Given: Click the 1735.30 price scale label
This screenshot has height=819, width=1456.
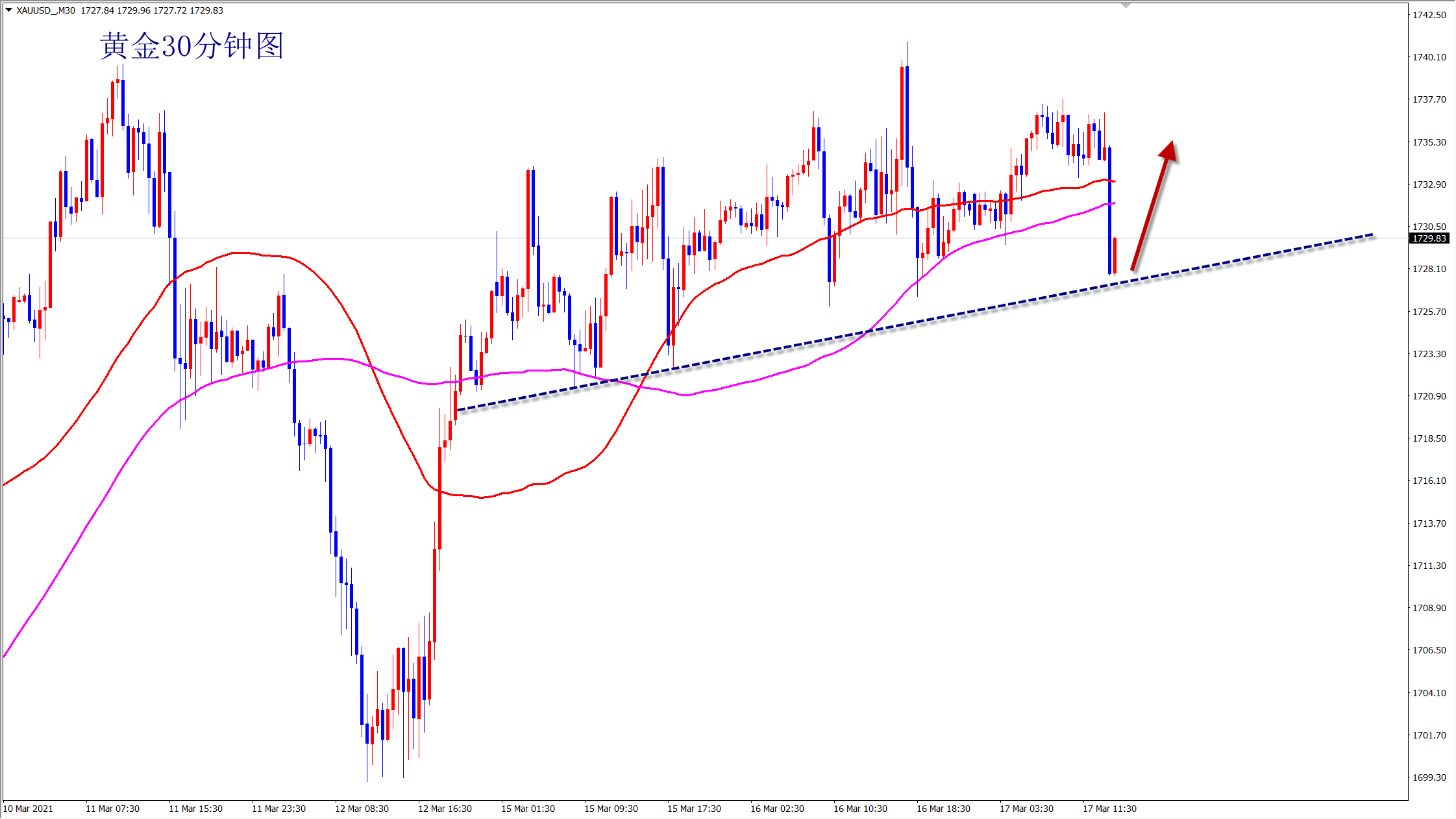Looking at the screenshot, I should [x=1429, y=142].
